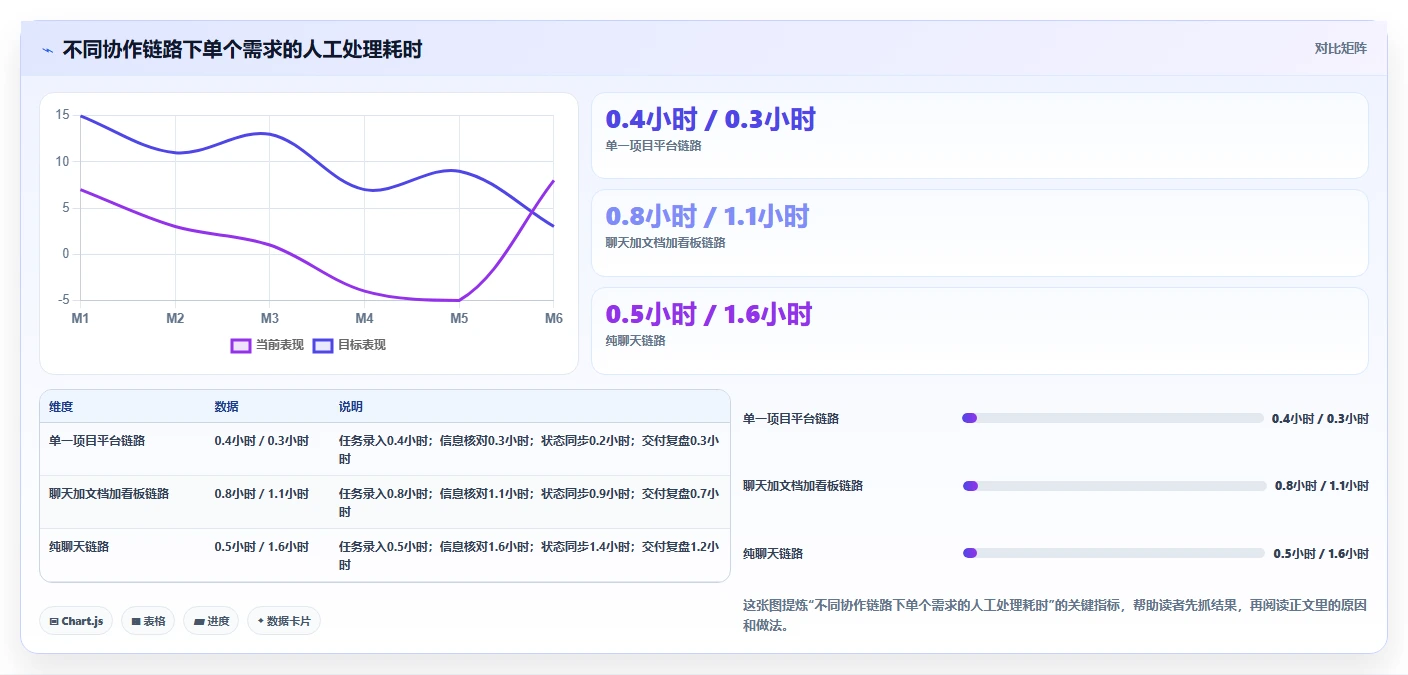Select table cell 单一项目平台链路
Image resolution: width=1408 pixels, height=675 pixels.
(x=97, y=440)
